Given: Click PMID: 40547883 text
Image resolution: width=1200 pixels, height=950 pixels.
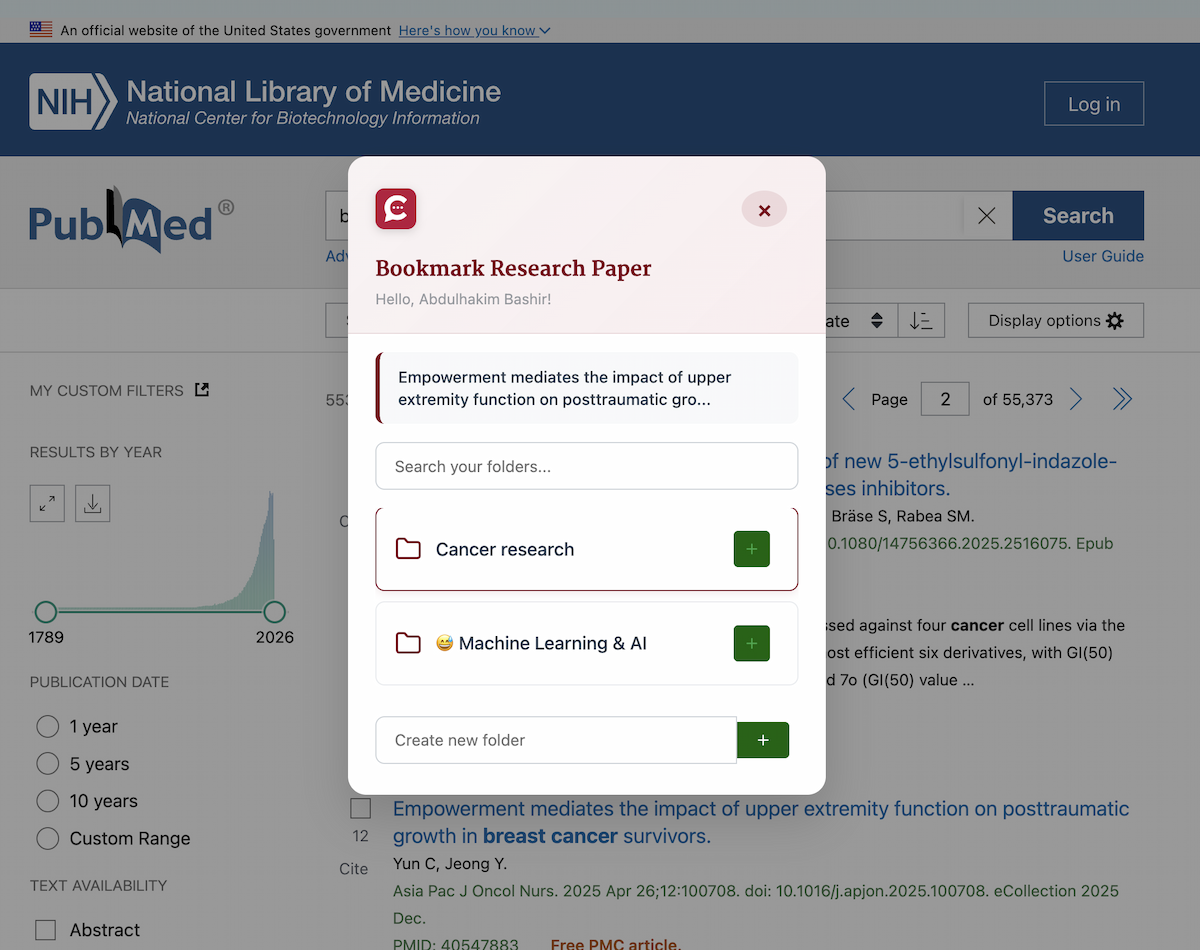Looking at the screenshot, I should coord(456,944).
